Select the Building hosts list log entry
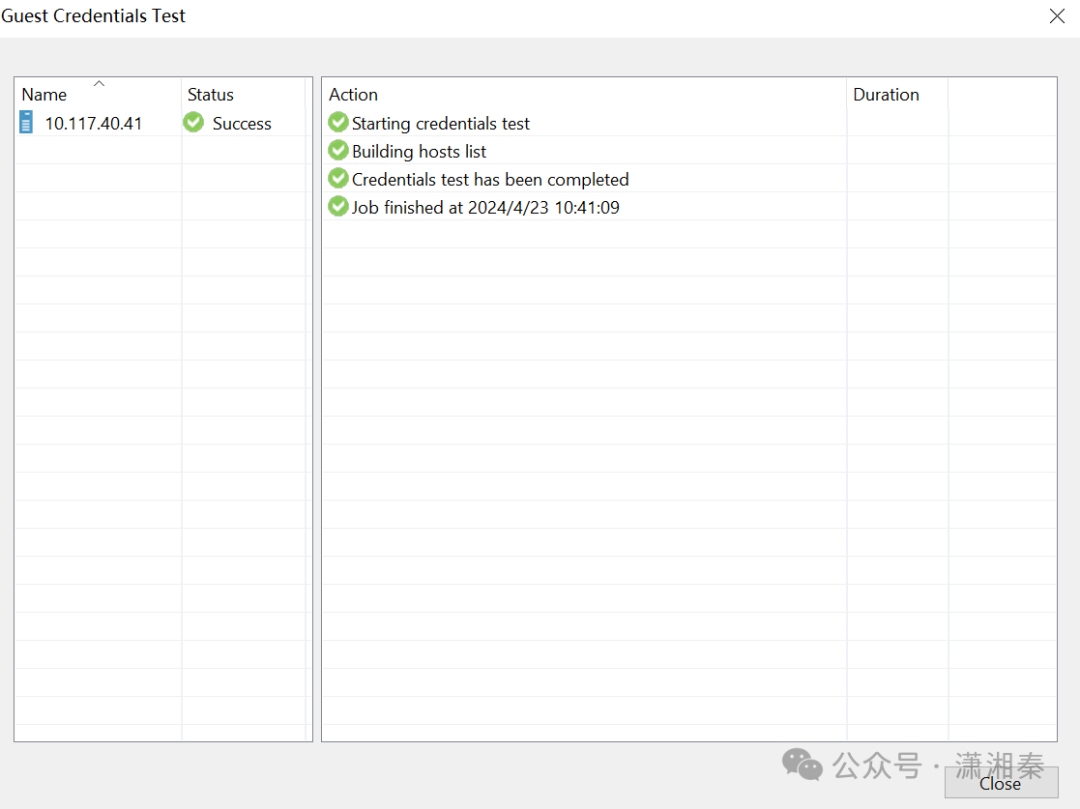1080x809 pixels. (x=419, y=151)
